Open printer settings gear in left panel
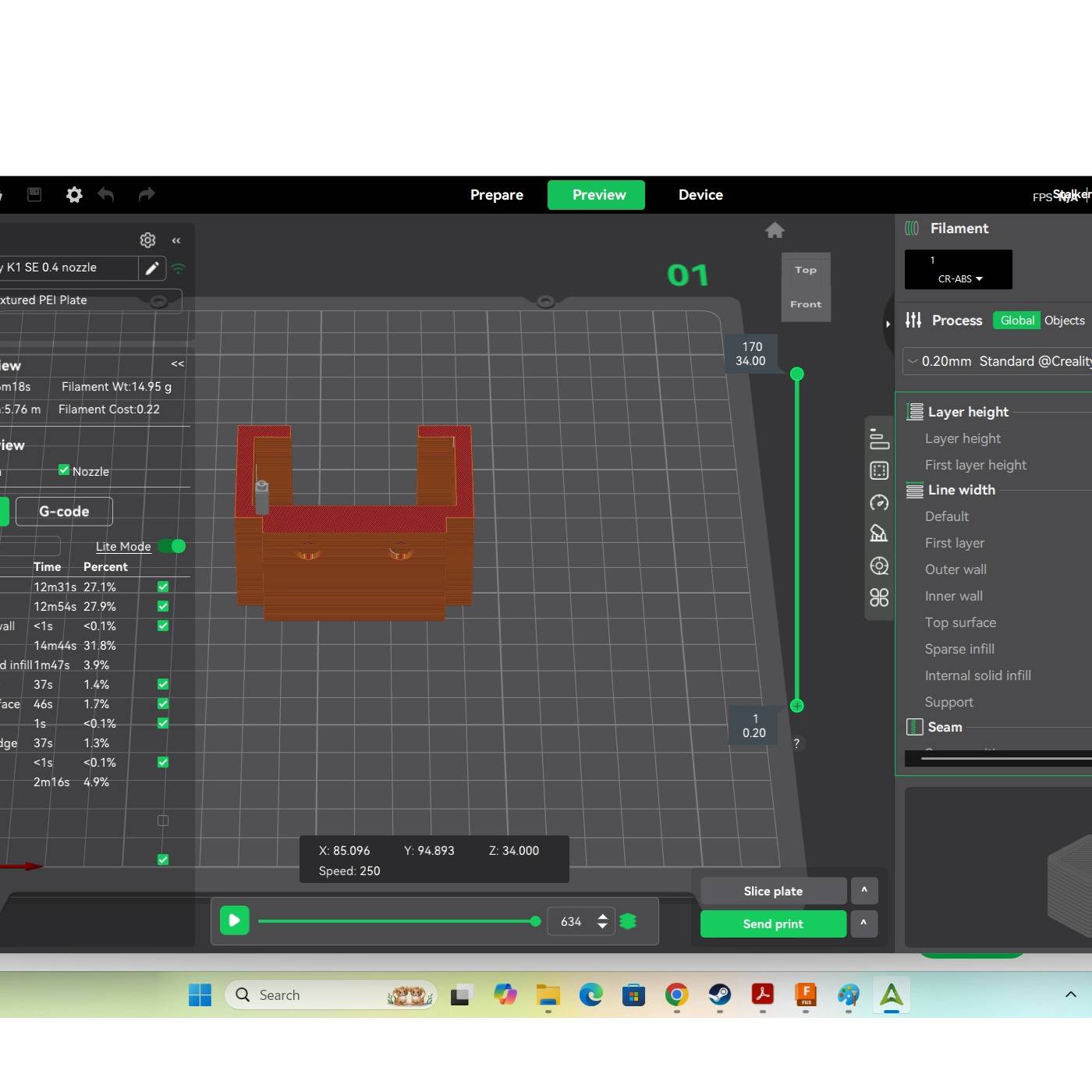Screen dimensions: 1092x1092 pos(147,240)
